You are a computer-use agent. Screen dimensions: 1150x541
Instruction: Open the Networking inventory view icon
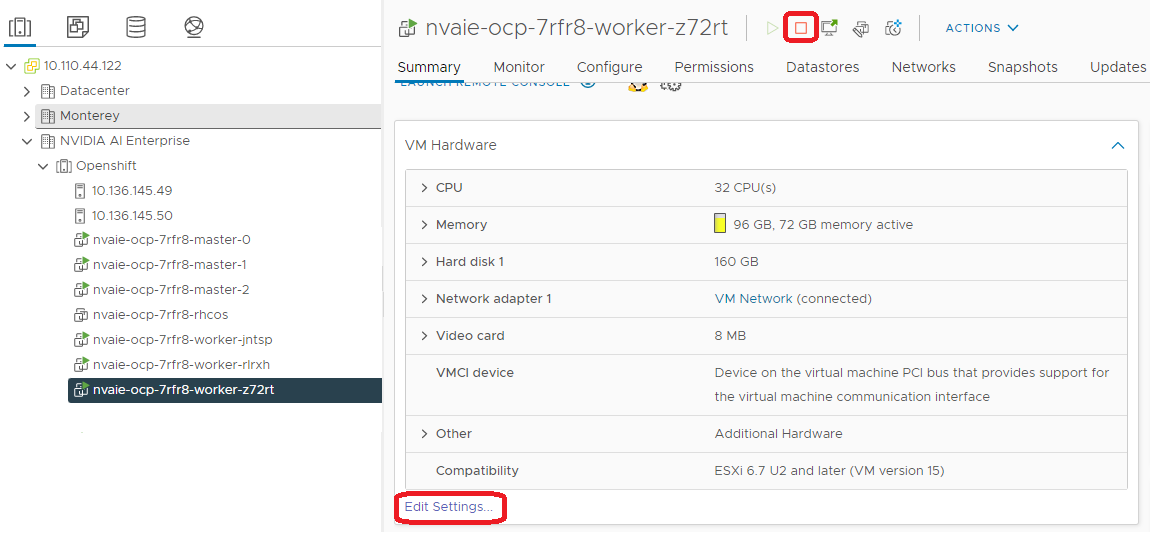click(194, 27)
